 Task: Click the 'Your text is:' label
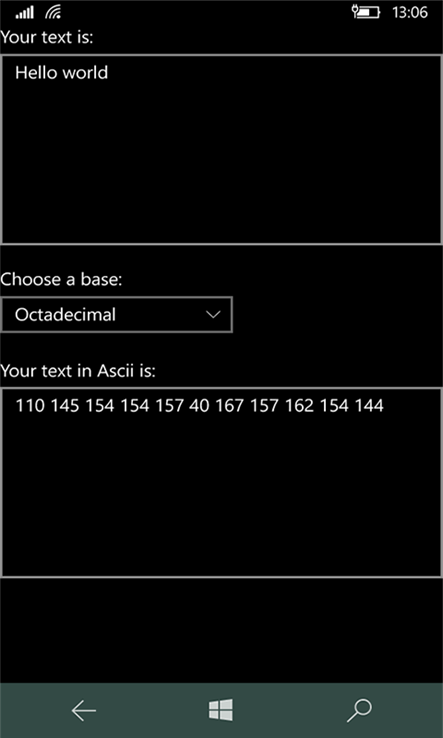coord(47,38)
